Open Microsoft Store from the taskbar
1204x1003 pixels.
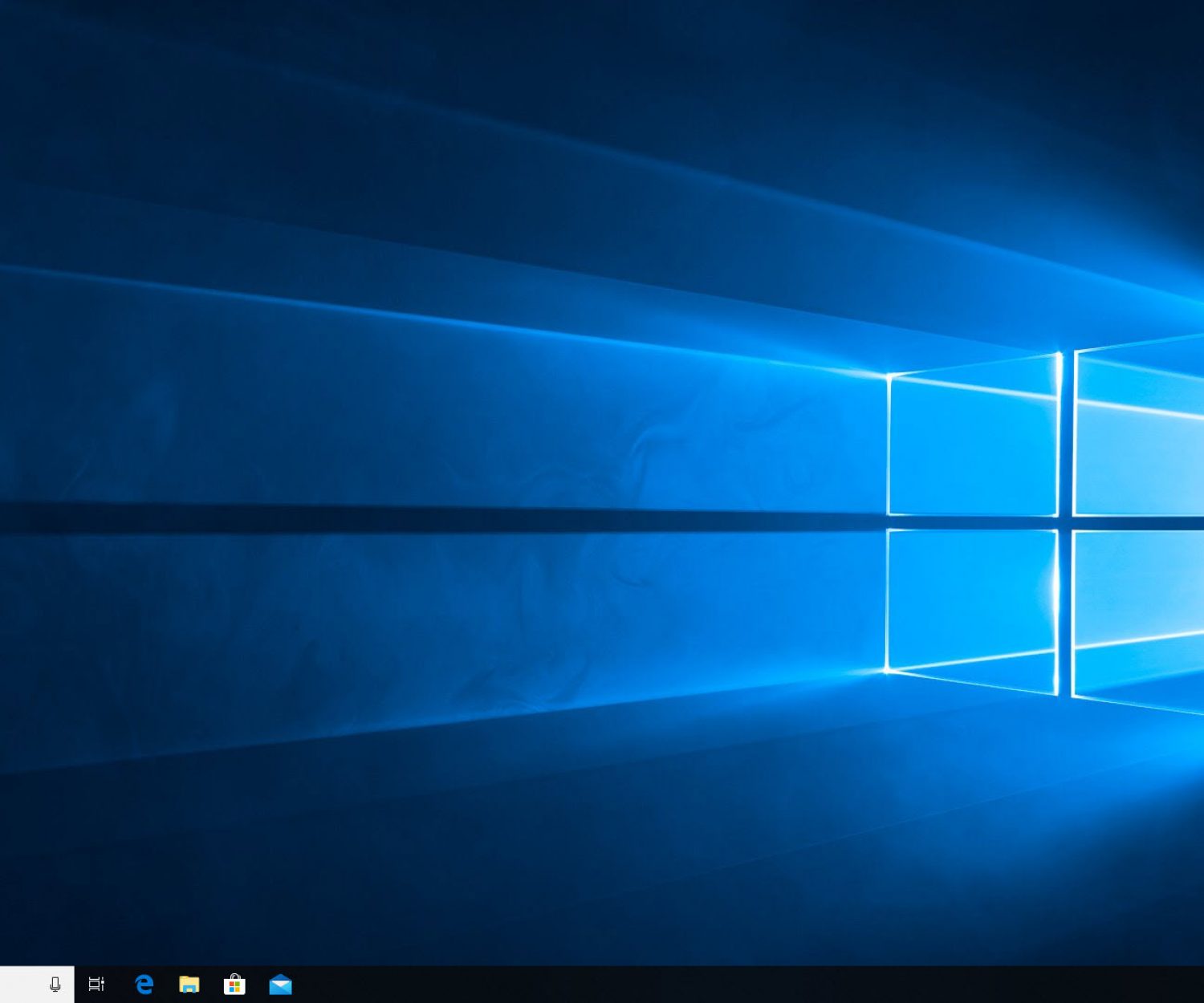[234, 984]
